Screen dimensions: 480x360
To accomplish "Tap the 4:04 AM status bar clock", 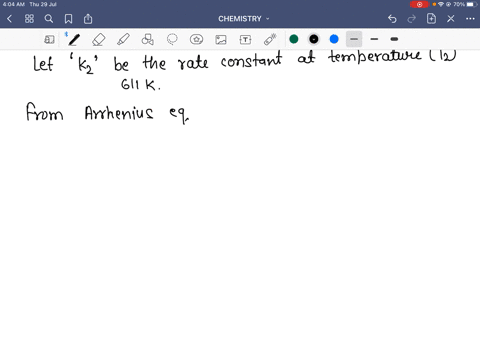I will pyautogui.click(x=14, y=4).
